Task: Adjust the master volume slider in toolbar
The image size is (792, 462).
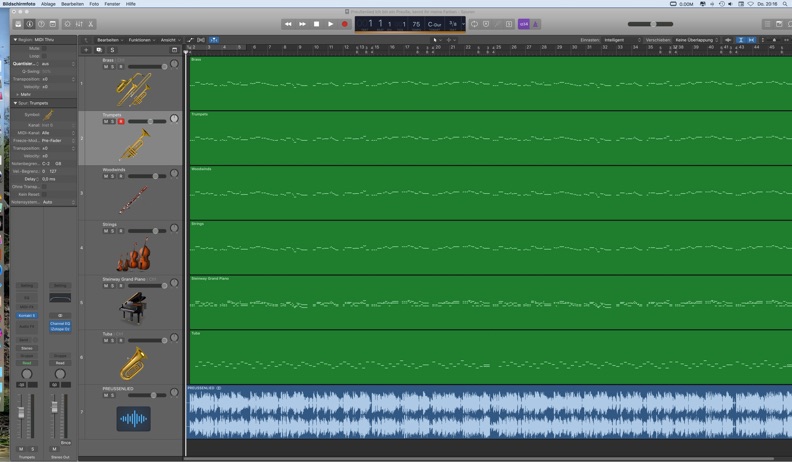Action: pyautogui.click(x=651, y=24)
